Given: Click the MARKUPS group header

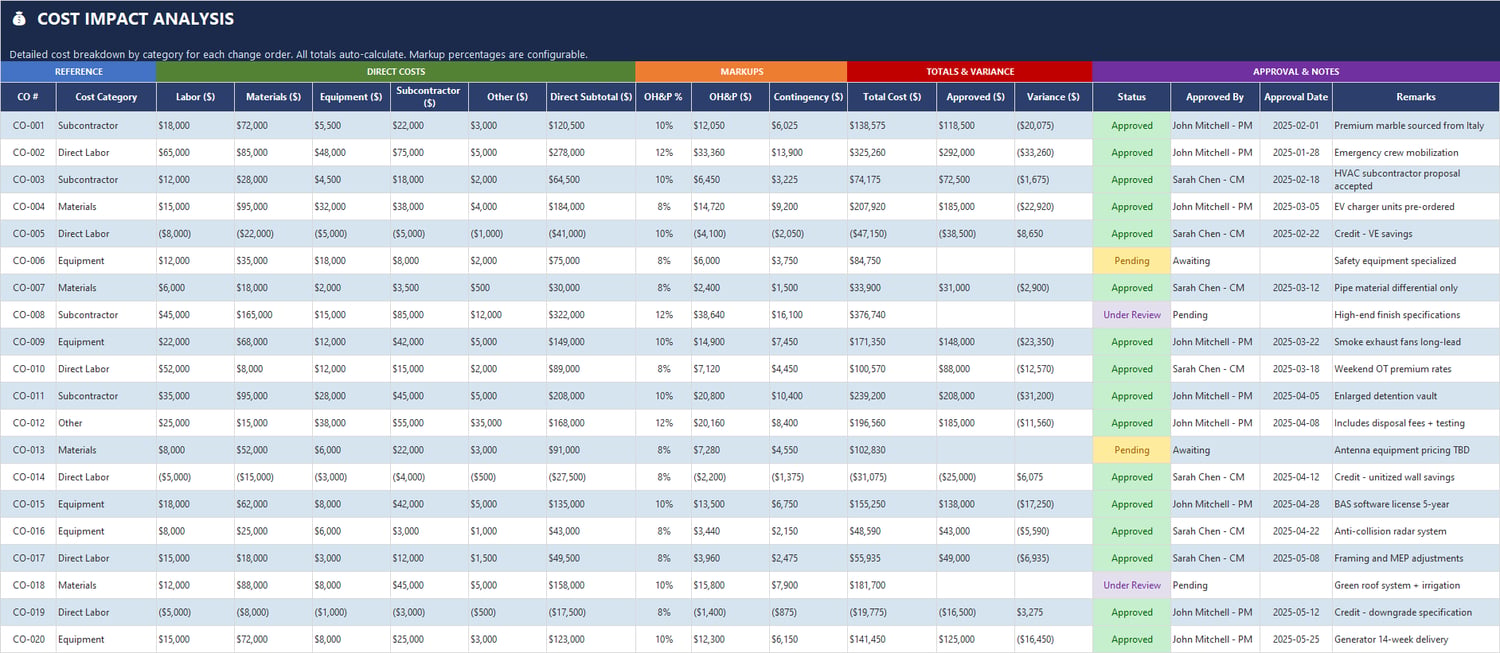Looking at the screenshot, I should (742, 72).
